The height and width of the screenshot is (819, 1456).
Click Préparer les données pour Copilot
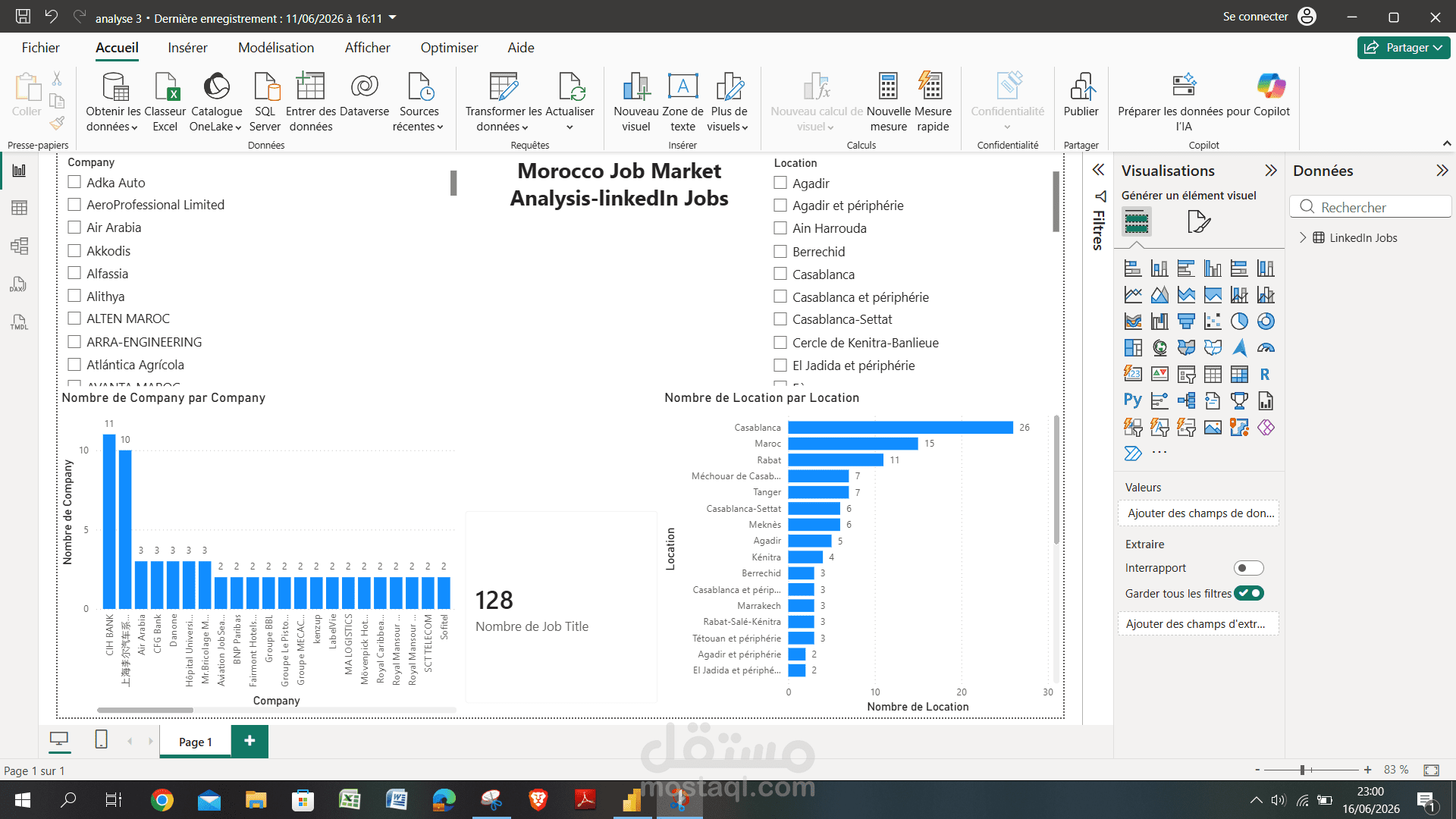click(1203, 102)
